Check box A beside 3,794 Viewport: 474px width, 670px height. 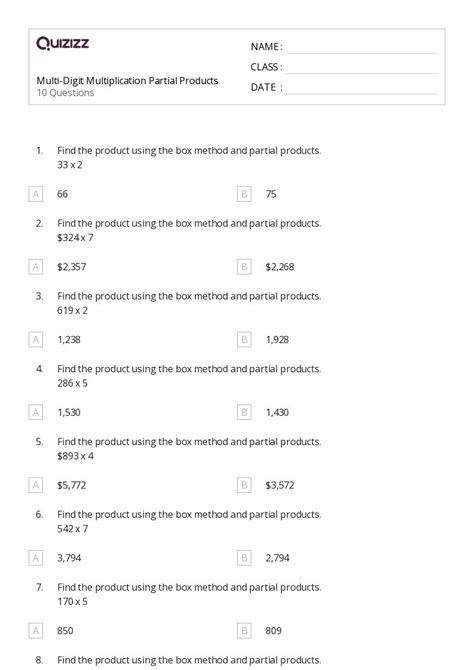click(x=36, y=558)
